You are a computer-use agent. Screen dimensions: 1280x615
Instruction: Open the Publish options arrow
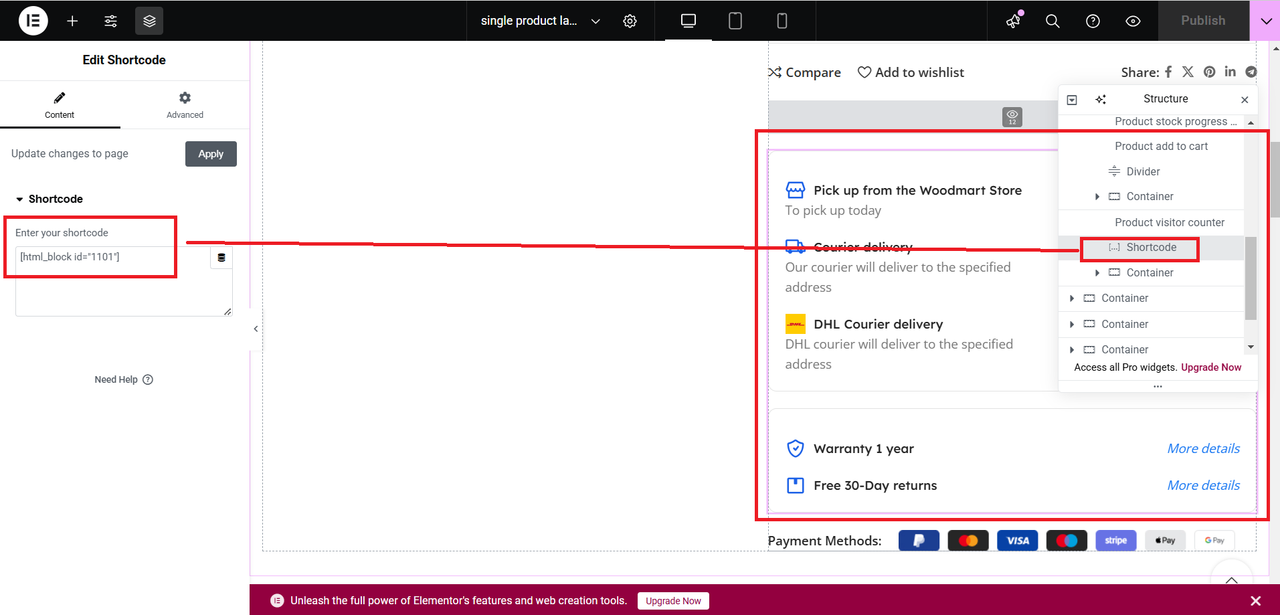[1265, 20]
